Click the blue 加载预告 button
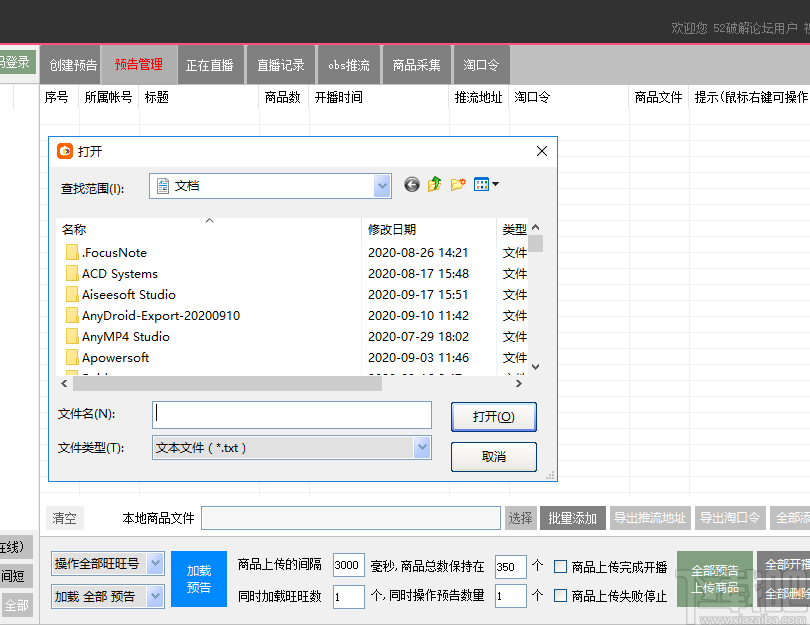Screen dimensions: 810x625 coord(199,579)
